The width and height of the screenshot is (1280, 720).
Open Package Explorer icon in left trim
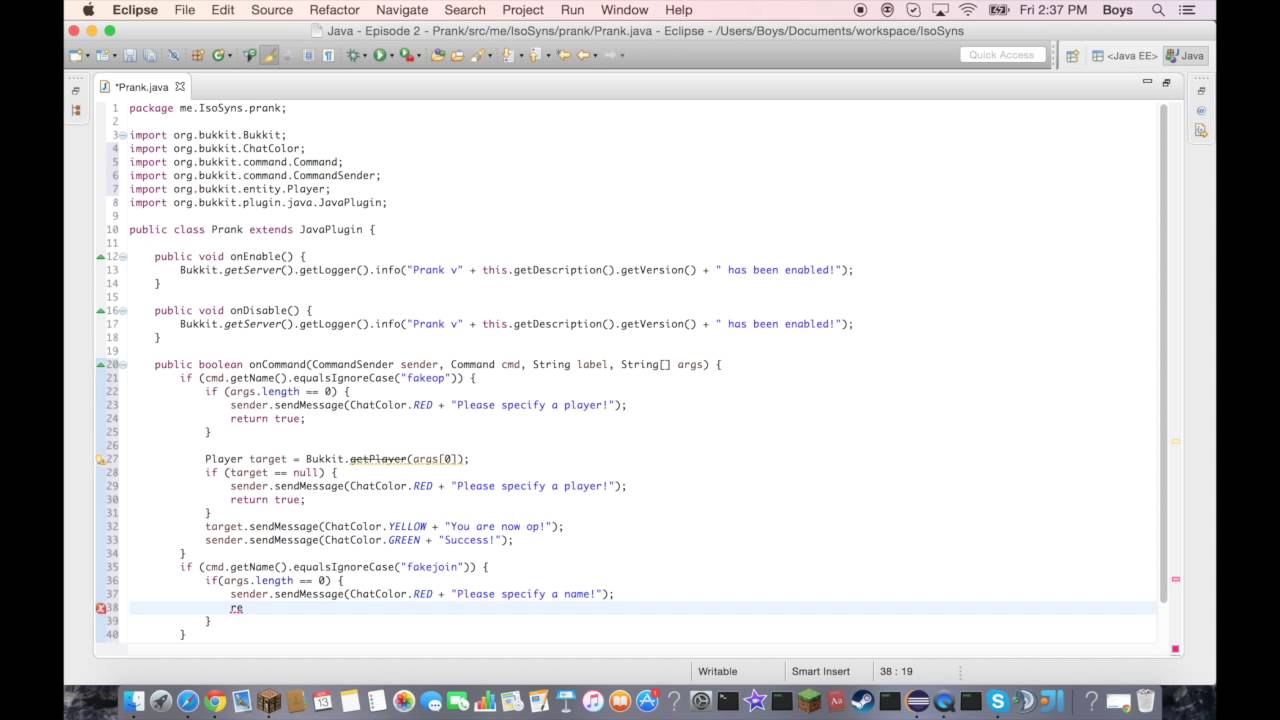pyautogui.click(x=76, y=110)
